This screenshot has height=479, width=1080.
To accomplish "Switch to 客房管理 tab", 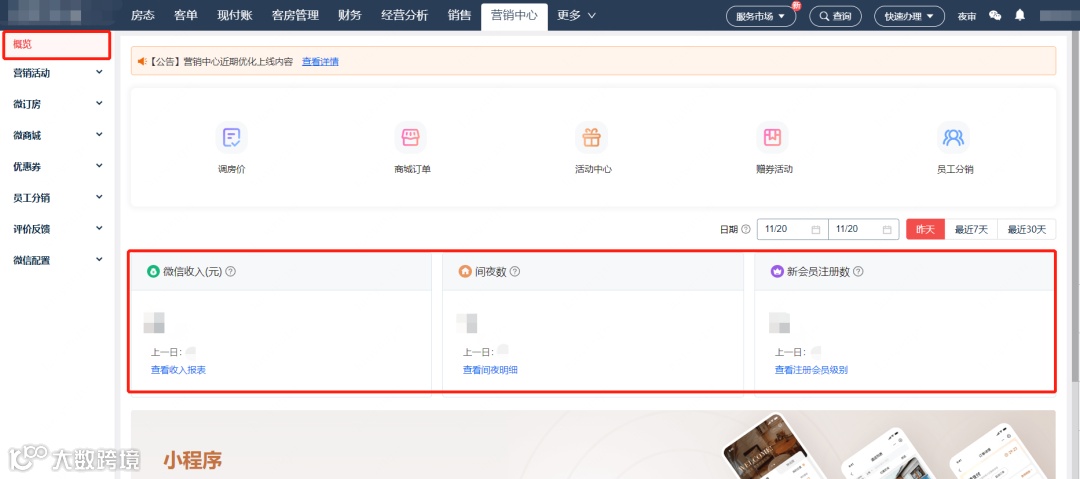I will (295, 15).
